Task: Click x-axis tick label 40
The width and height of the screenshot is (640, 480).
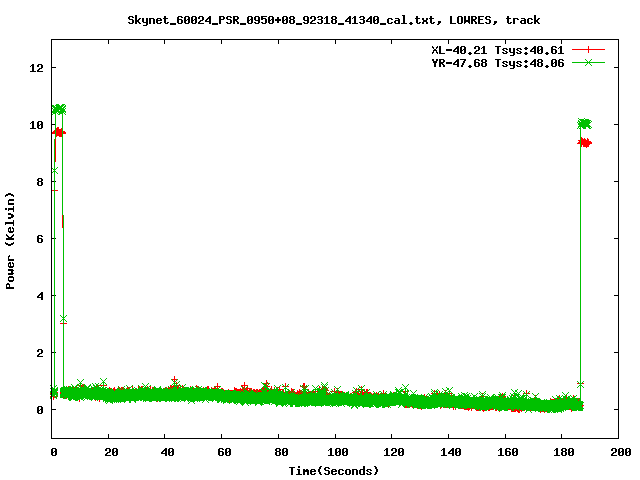Action: pyautogui.click(x=167, y=452)
